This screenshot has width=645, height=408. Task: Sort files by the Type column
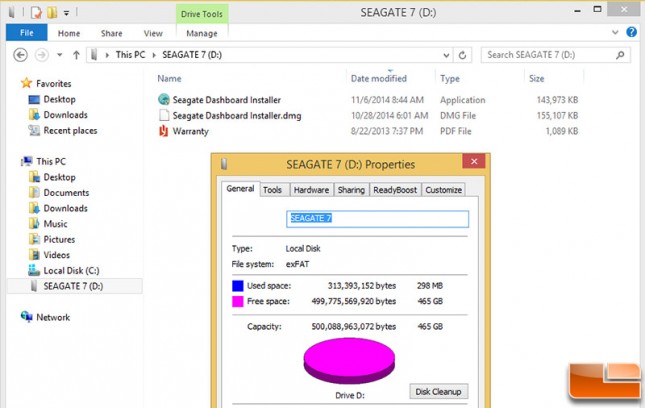(450, 79)
